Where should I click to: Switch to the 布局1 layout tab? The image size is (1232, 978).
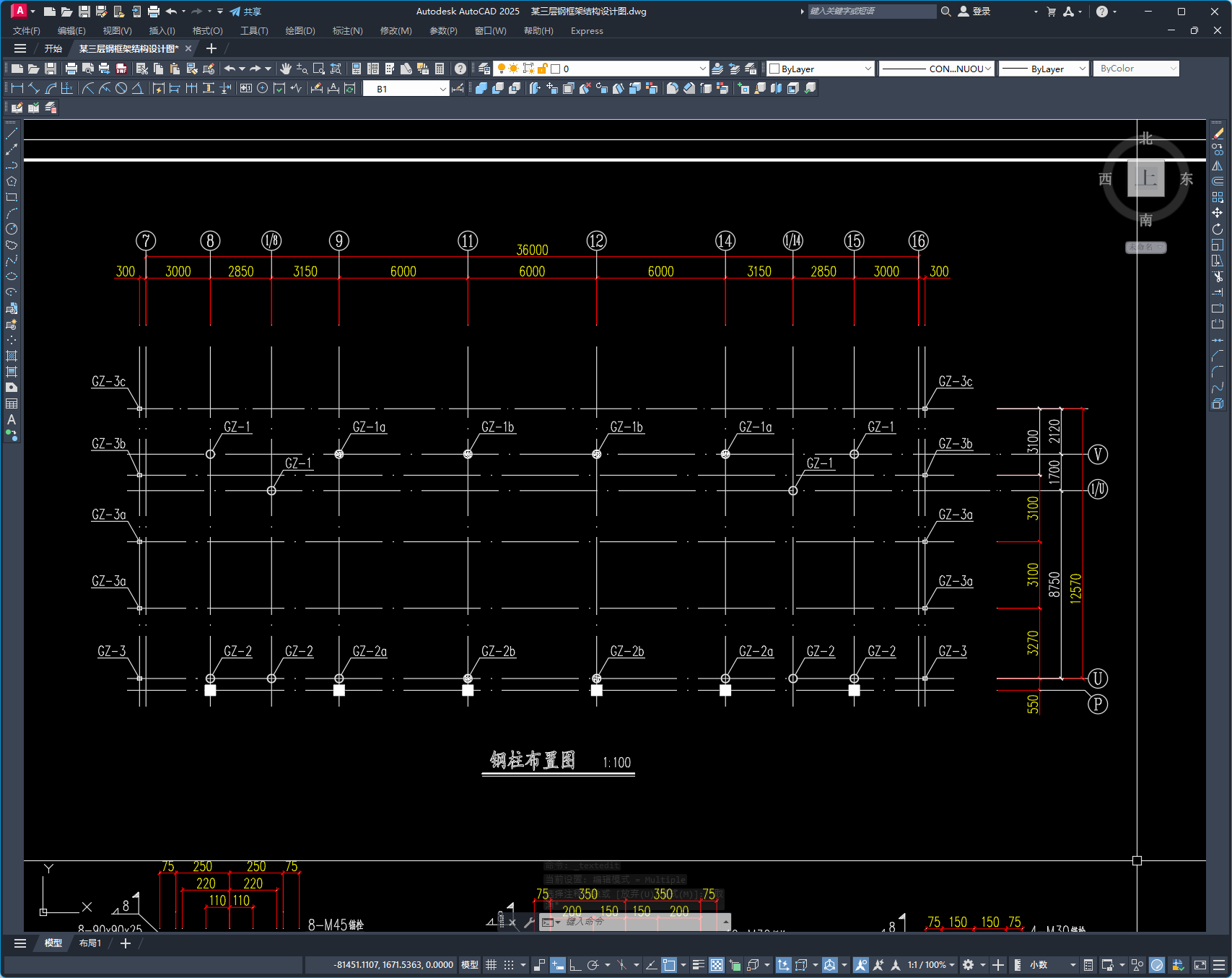(x=90, y=943)
